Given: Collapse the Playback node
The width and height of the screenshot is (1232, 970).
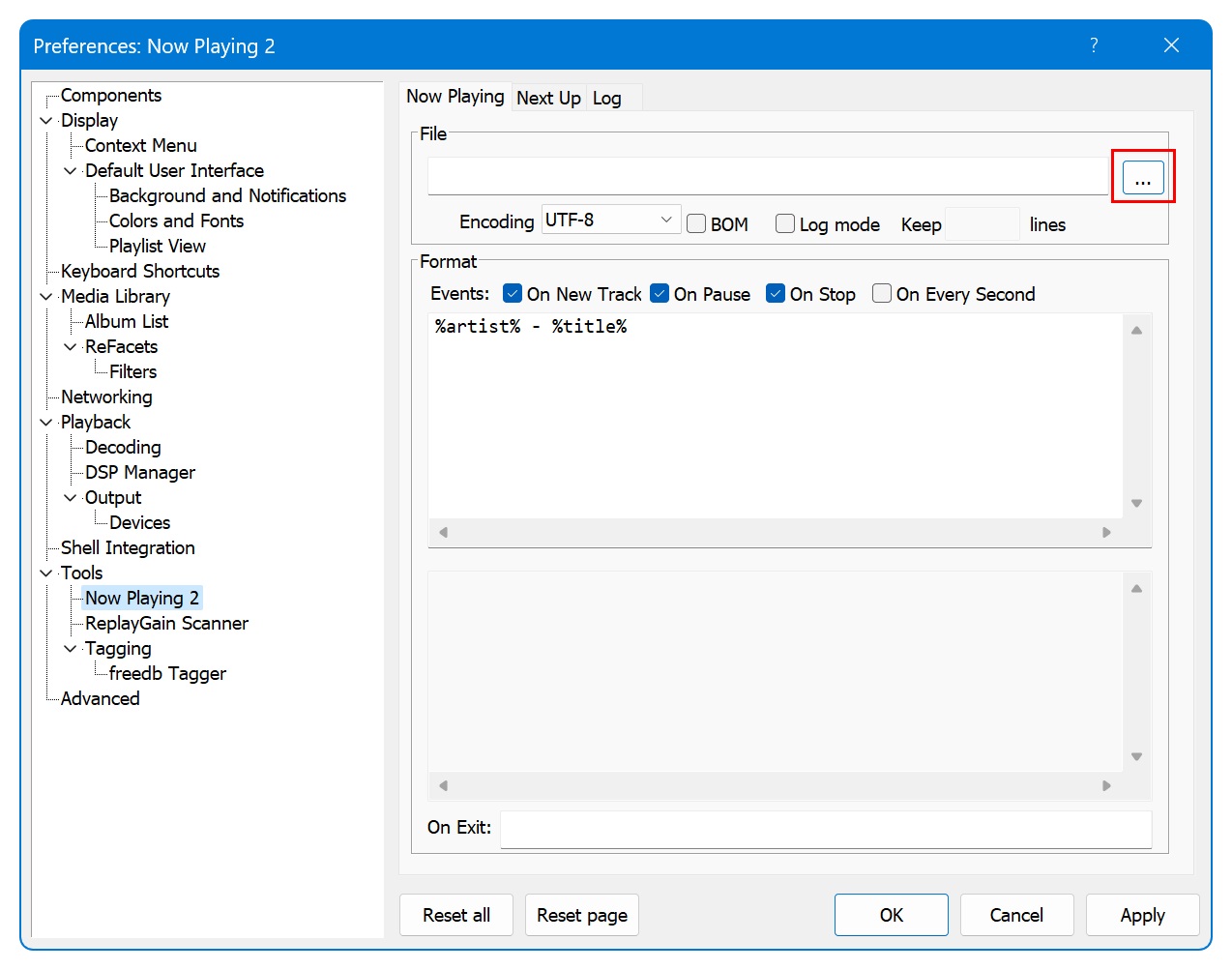Looking at the screenshot, I should pos(45,423).
